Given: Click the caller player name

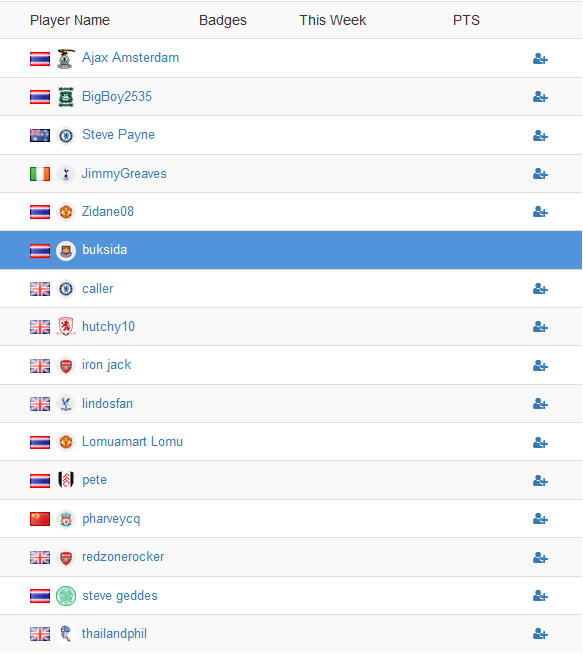Looking at the screenshot, I should [97, 289].
